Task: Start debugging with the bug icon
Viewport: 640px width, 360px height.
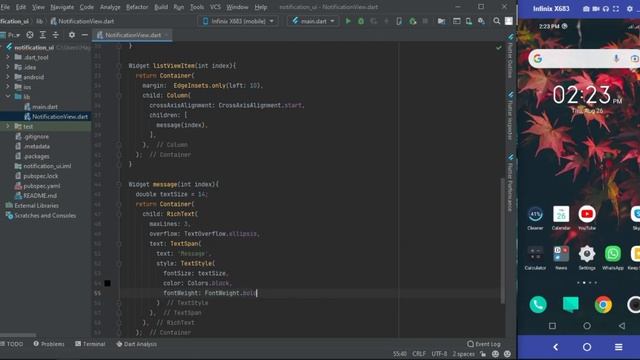Action: (361, 21)
